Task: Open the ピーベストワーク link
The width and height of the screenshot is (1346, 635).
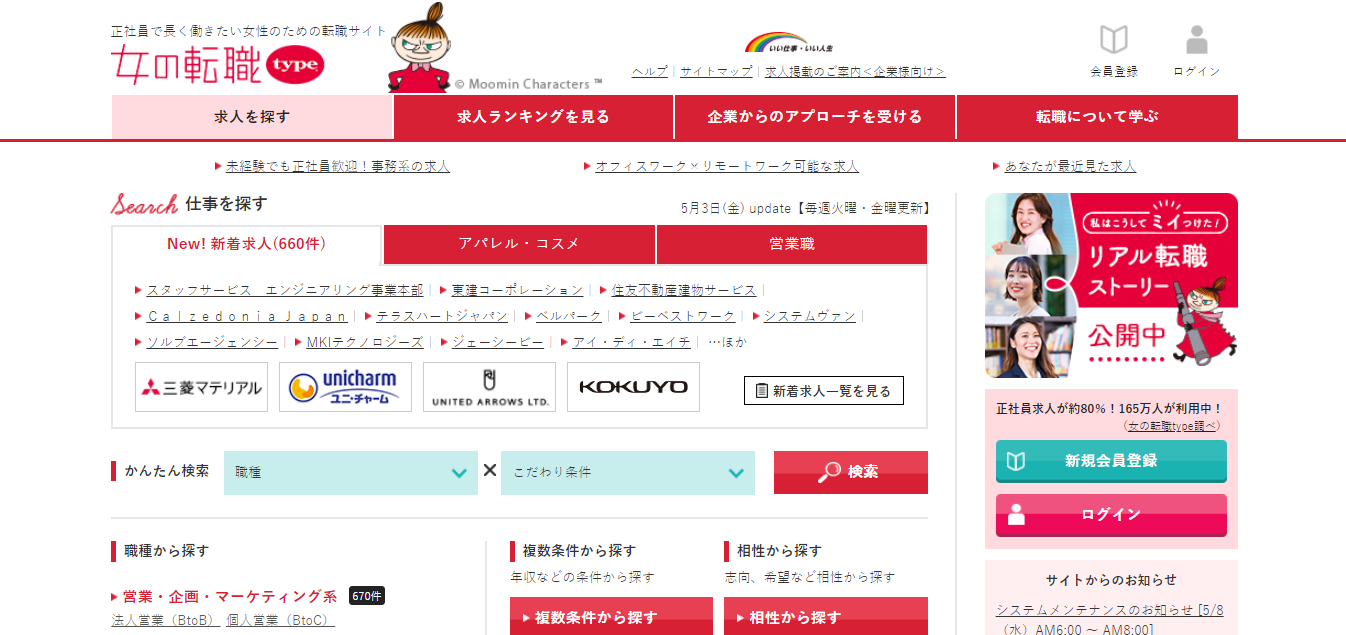Action: pos(683,316)
